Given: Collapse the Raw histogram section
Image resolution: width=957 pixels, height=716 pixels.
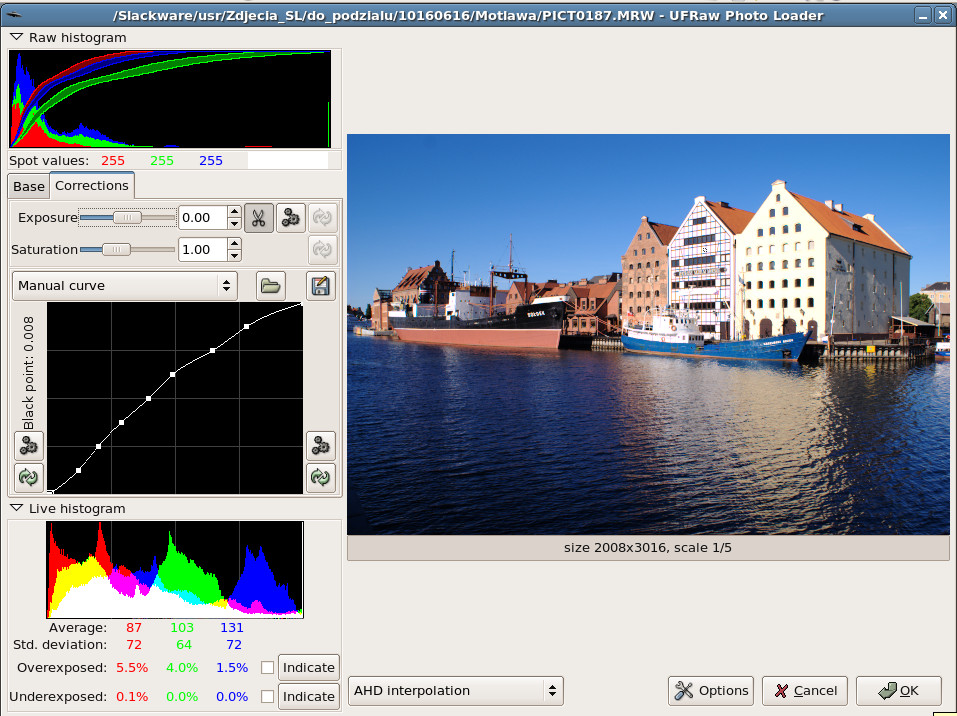Looking at the screenshot, I should [16, 37].
